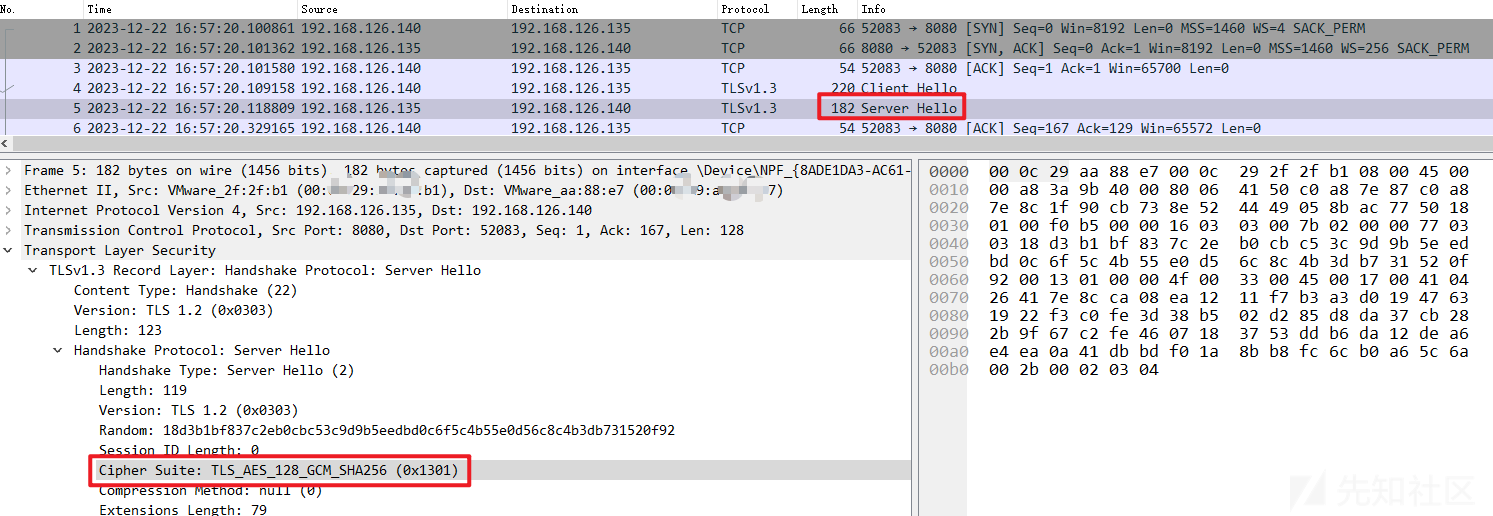
Task: Expand the Frame 5 details node
Action: (x=9, y=171)
